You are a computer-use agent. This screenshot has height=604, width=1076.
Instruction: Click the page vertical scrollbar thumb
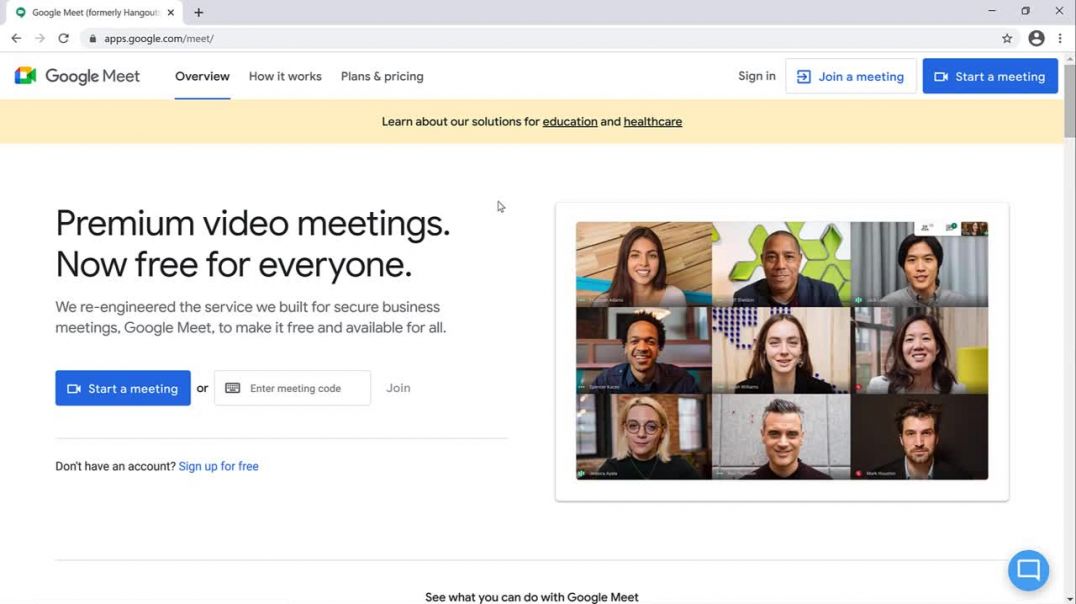(x=1070, y=101)
